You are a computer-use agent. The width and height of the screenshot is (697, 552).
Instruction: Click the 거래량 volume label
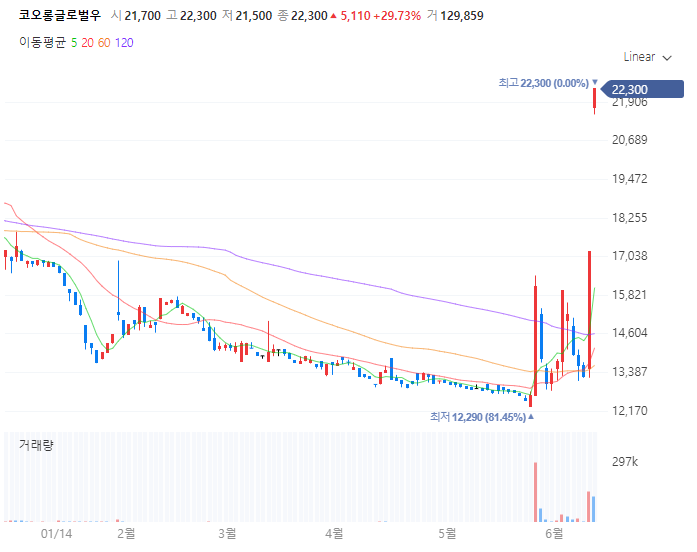(36, 445)
